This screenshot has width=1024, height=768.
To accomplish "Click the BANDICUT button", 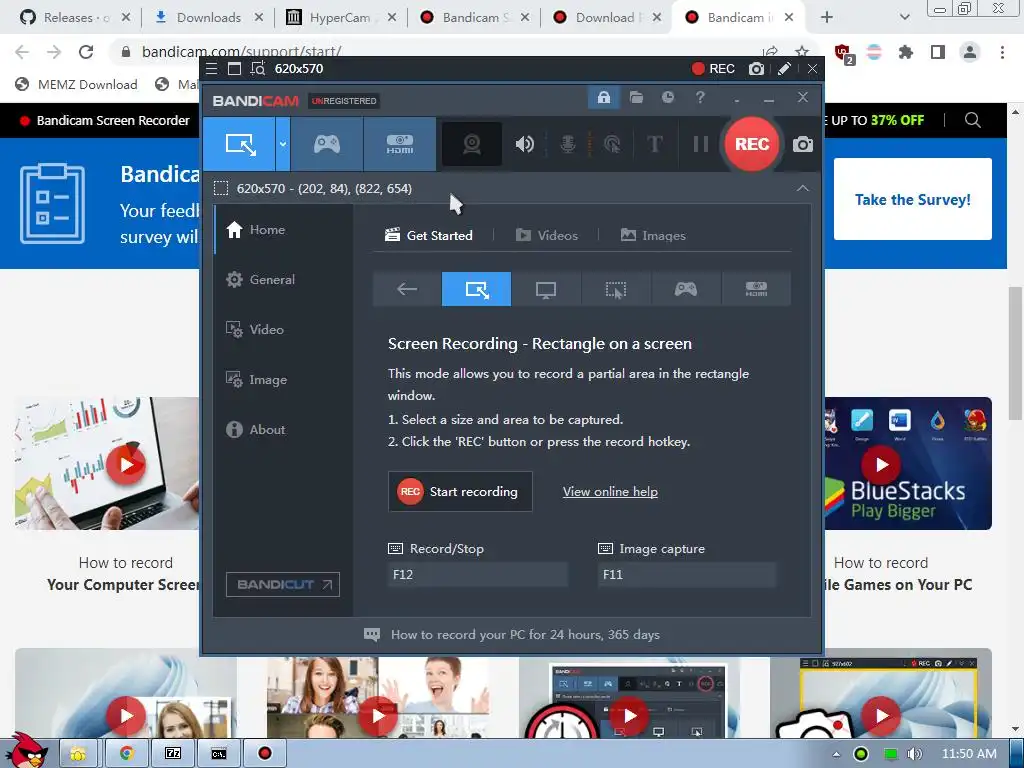I will 283,584.
